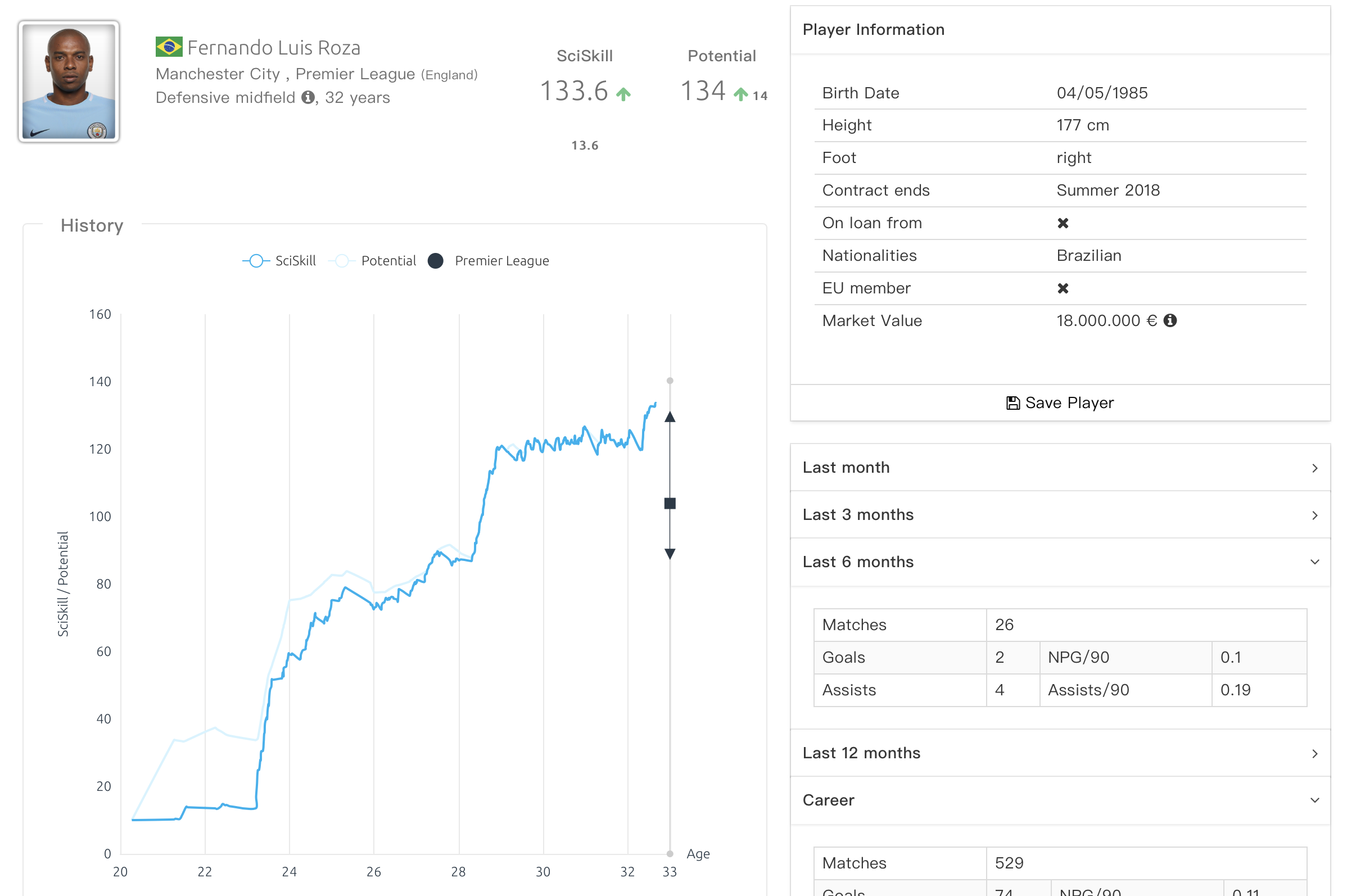
Task: Click the Matches value 26 cell
Action: click(x=1146, y=625)
